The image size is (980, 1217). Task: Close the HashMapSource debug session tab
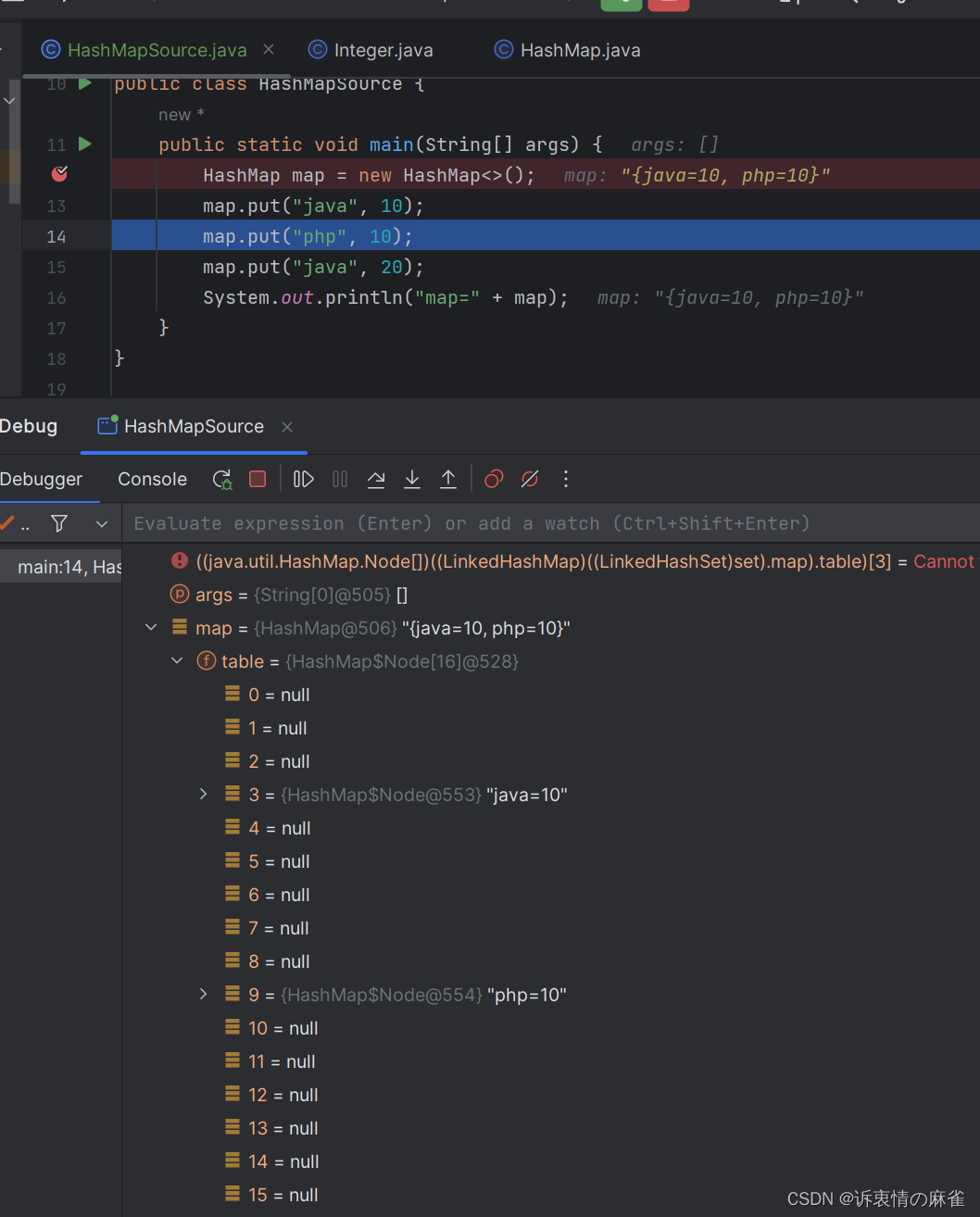287,426
